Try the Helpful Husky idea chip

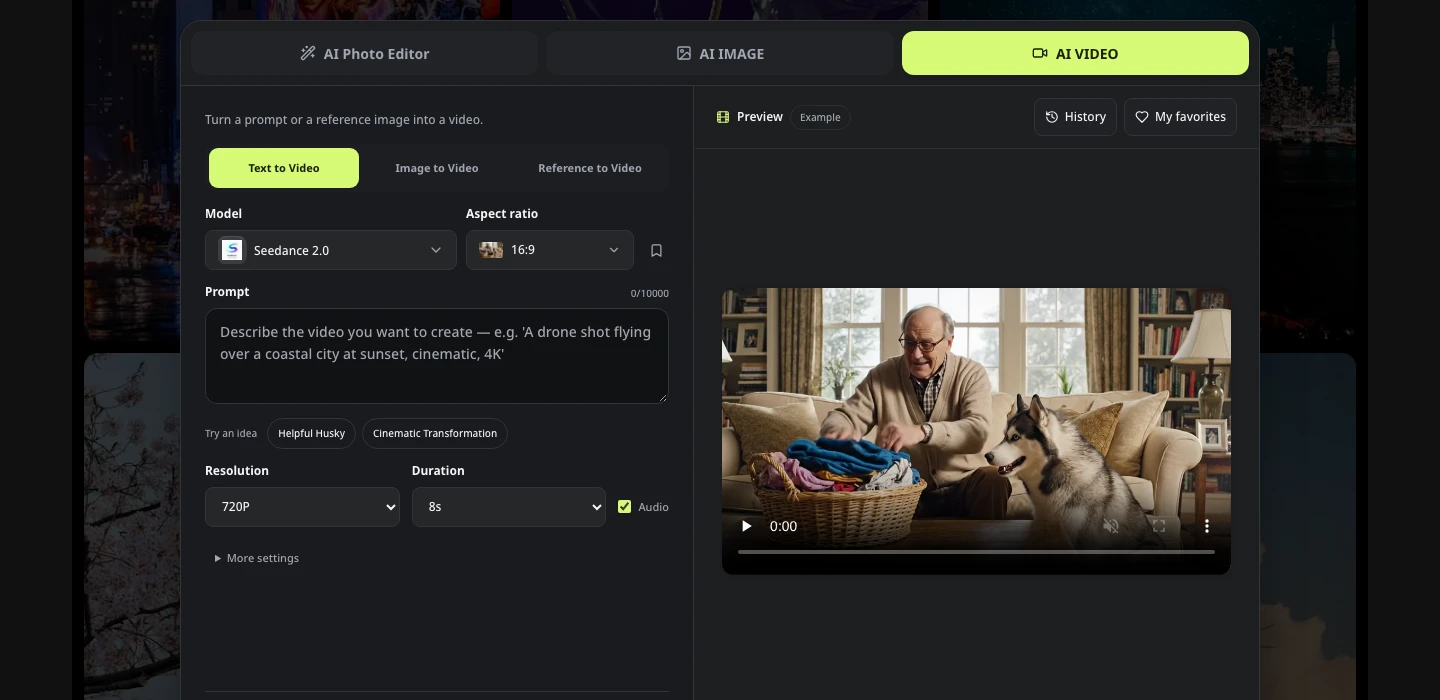tap(311, 433)
